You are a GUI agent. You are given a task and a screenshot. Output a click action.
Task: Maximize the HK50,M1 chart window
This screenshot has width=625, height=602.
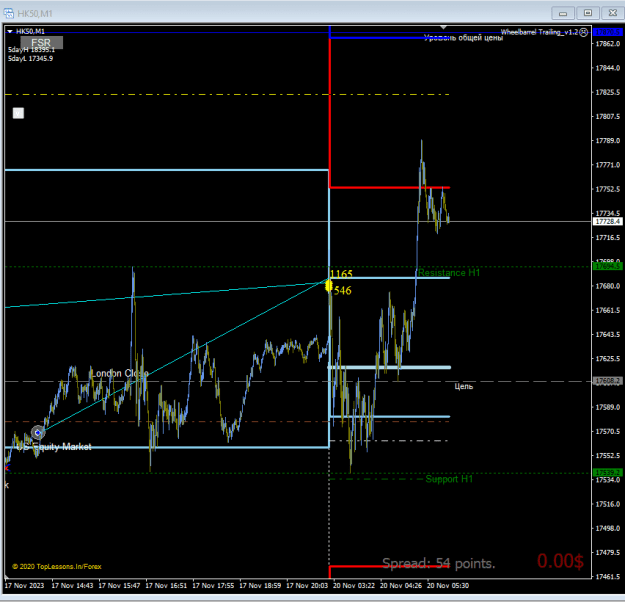click(588, 13)
